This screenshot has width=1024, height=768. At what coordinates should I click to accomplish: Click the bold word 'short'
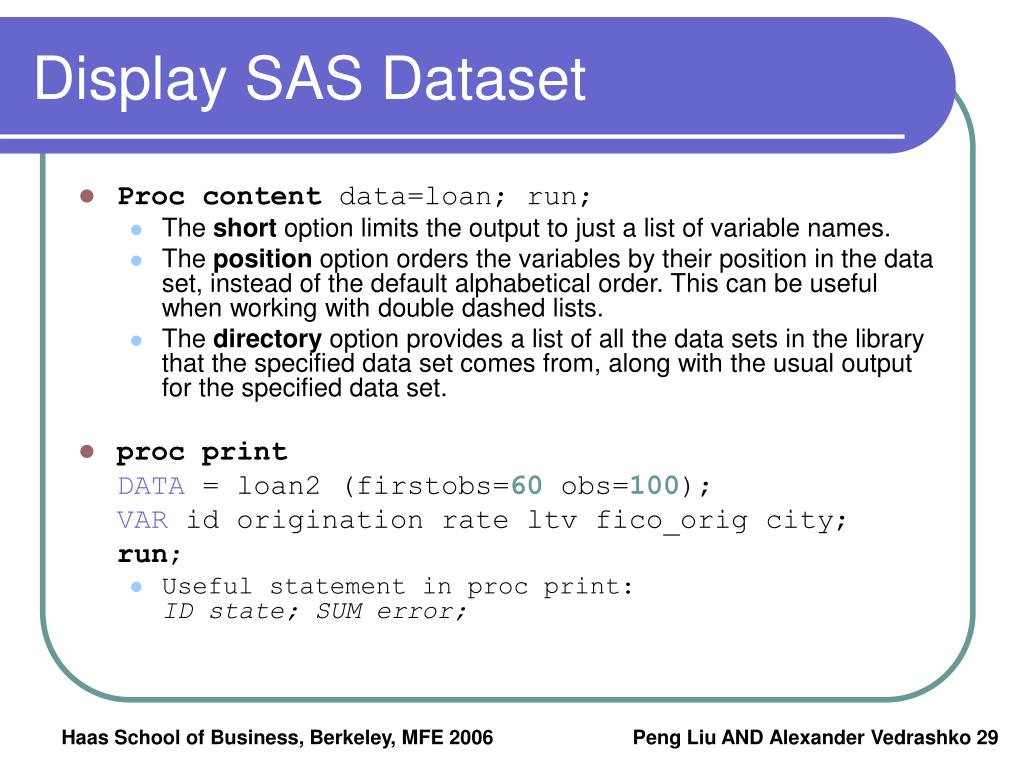pos(244,228)
